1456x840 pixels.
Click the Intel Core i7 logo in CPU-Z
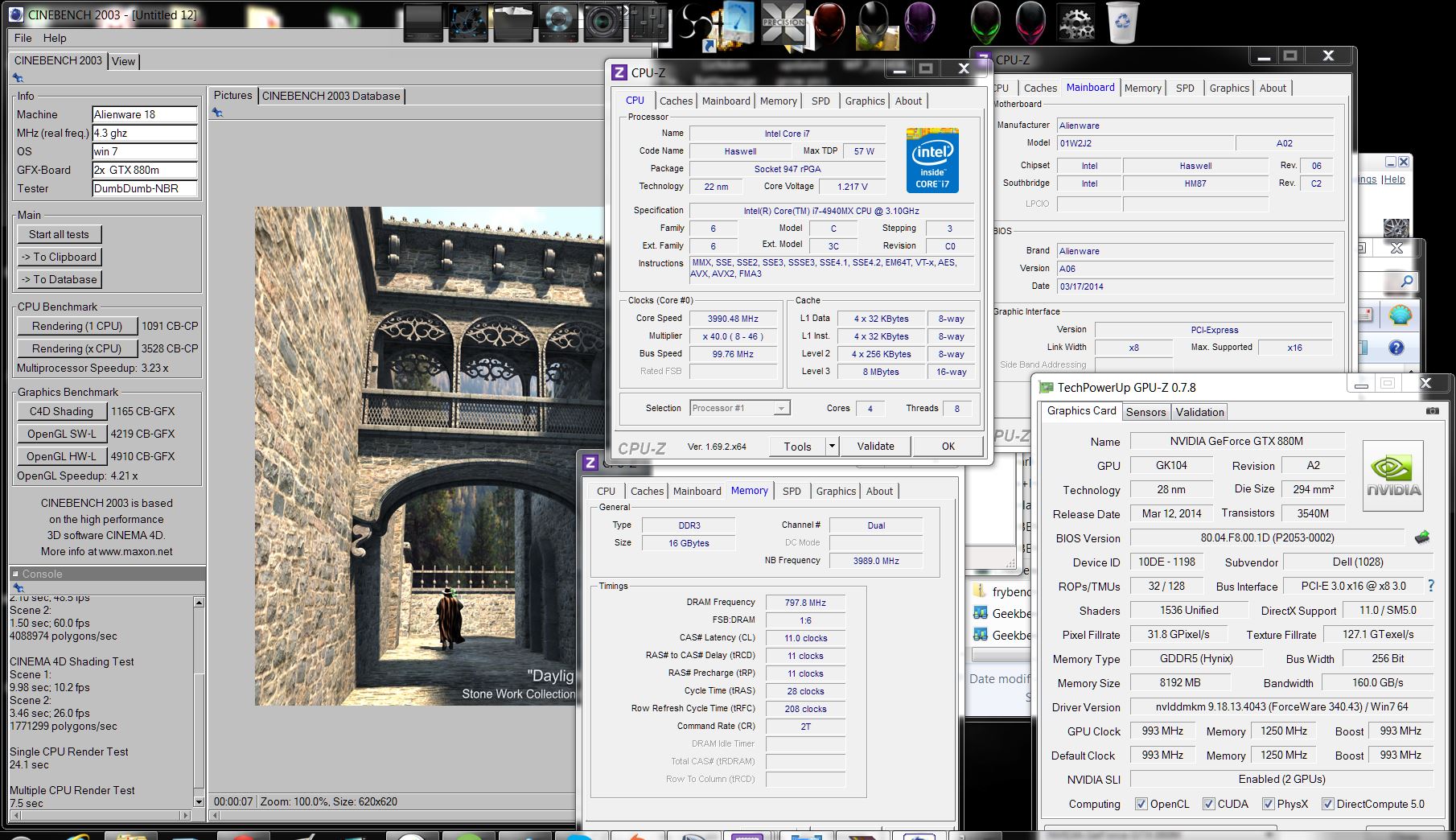click(x=932, y=159)
